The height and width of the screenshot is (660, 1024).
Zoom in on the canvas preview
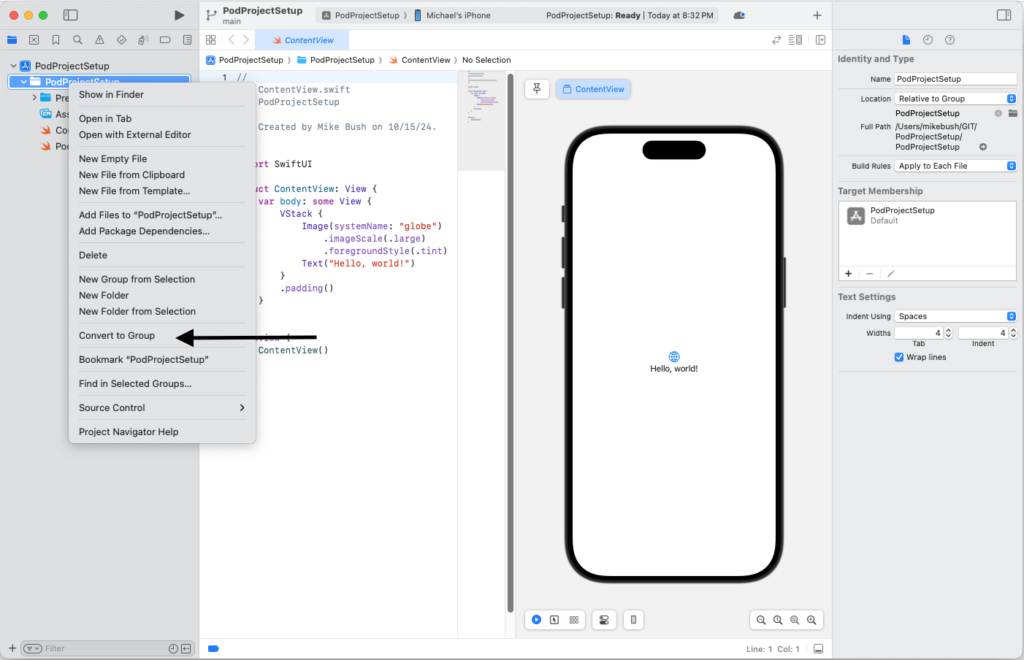[812, 620]
